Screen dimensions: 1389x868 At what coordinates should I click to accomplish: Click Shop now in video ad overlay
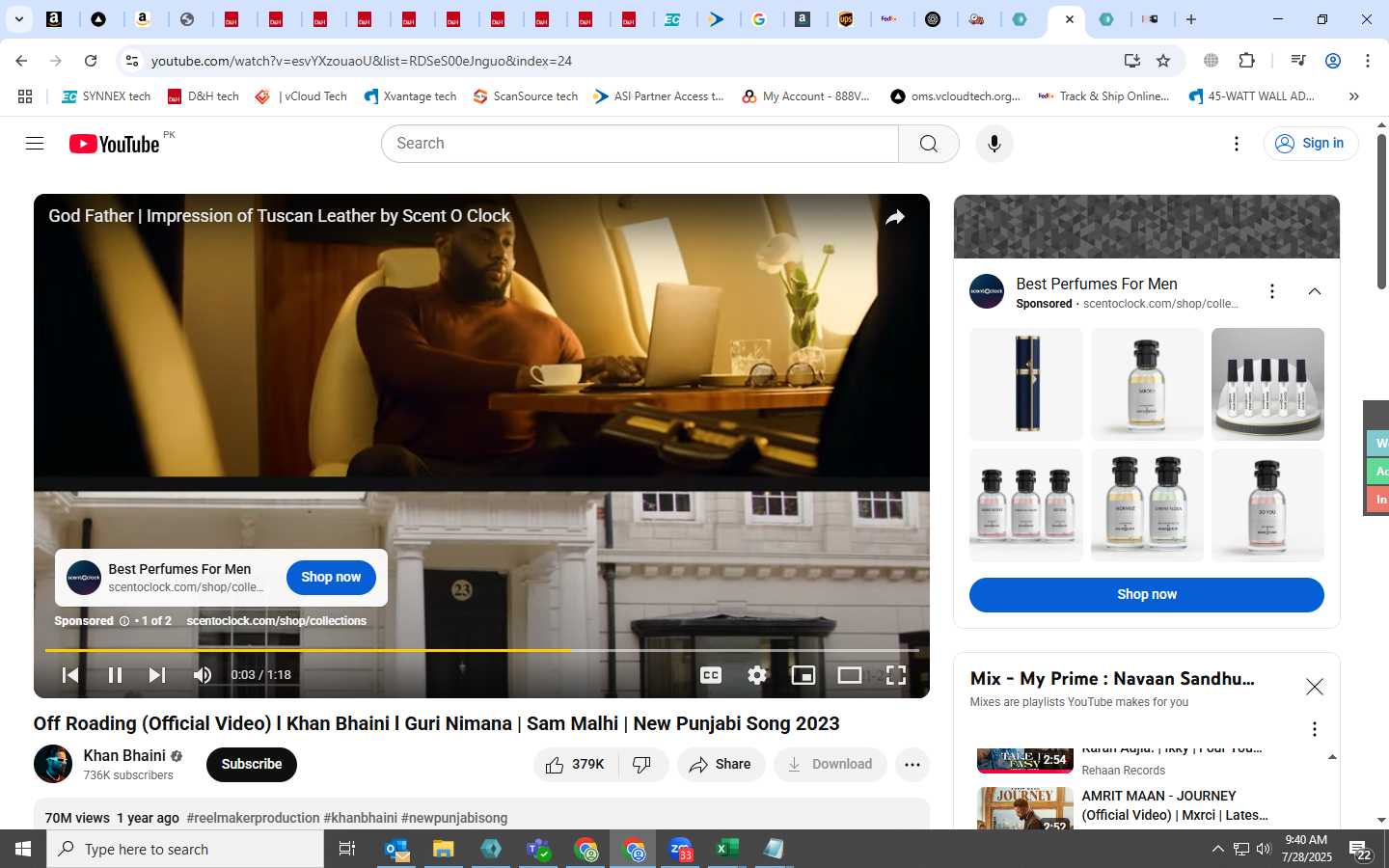tap(331, 578)
